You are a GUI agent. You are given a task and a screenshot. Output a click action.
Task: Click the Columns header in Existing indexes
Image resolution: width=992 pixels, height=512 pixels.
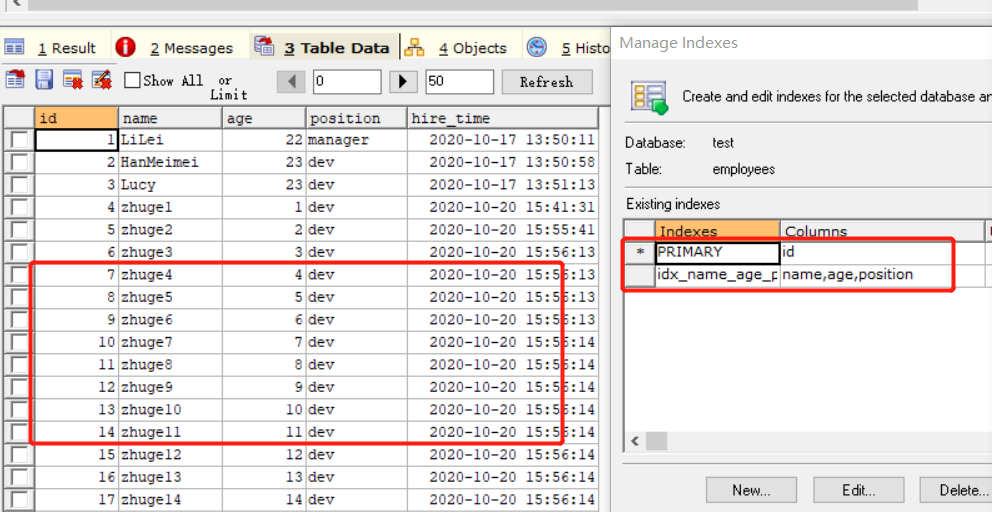click(x=882, y=231)
